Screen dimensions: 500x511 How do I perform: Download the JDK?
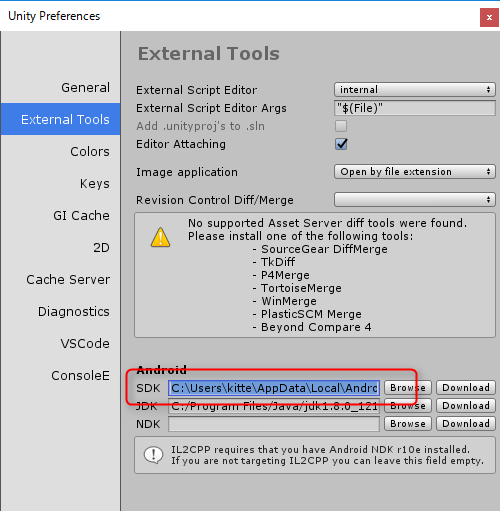click(466, 406)
